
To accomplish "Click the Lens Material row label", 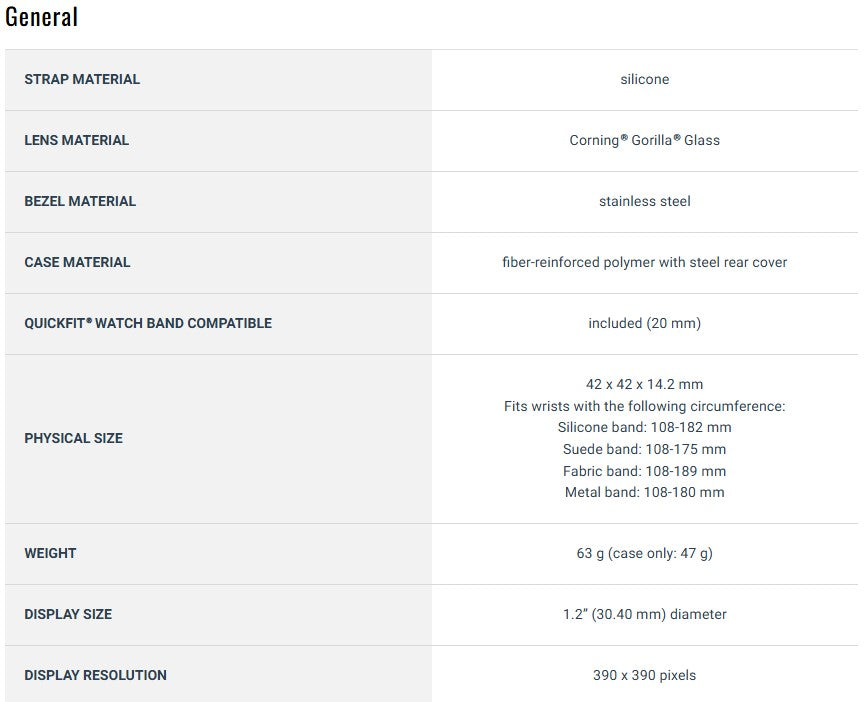I will pyautogui.click(x=77, y=140).
